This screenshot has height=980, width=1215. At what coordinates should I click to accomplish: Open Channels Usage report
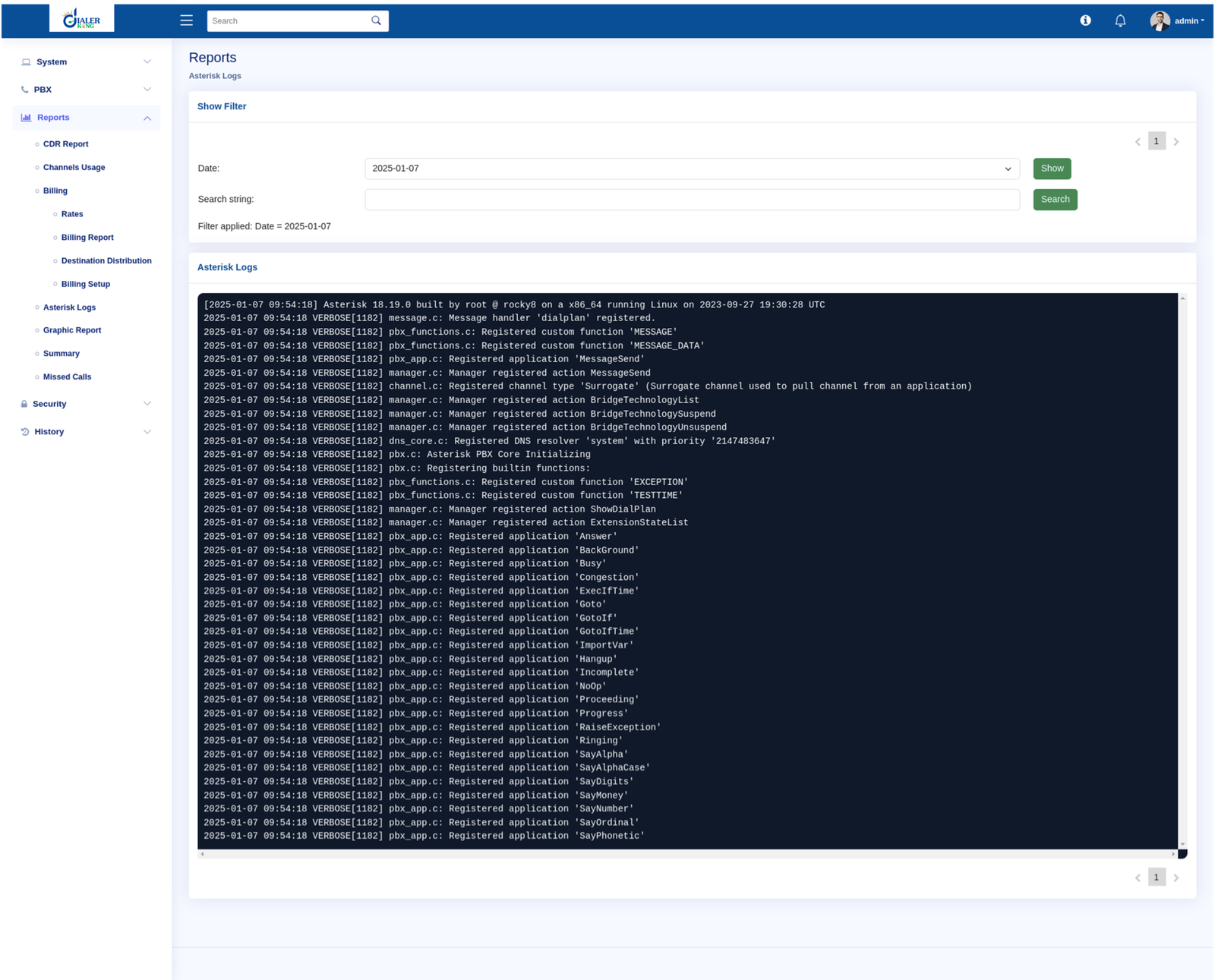[74, 168]
